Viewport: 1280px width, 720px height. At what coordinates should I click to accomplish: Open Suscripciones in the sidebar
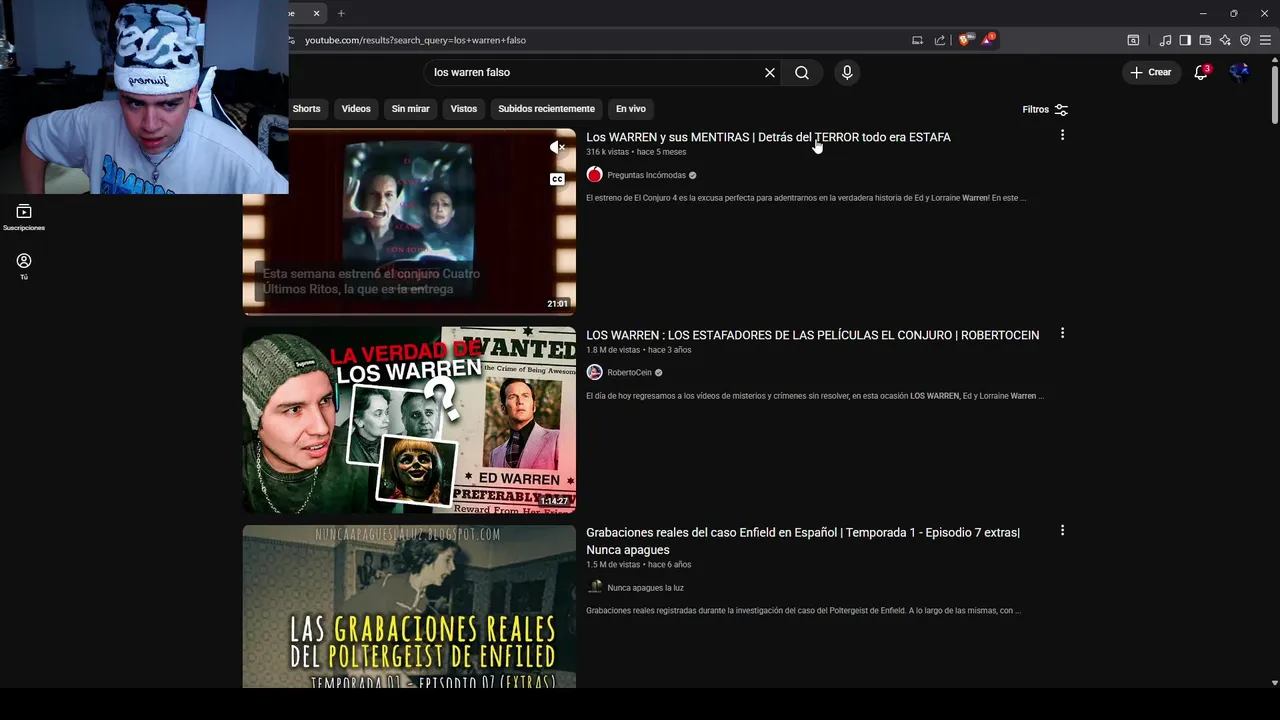pos(24,217)
